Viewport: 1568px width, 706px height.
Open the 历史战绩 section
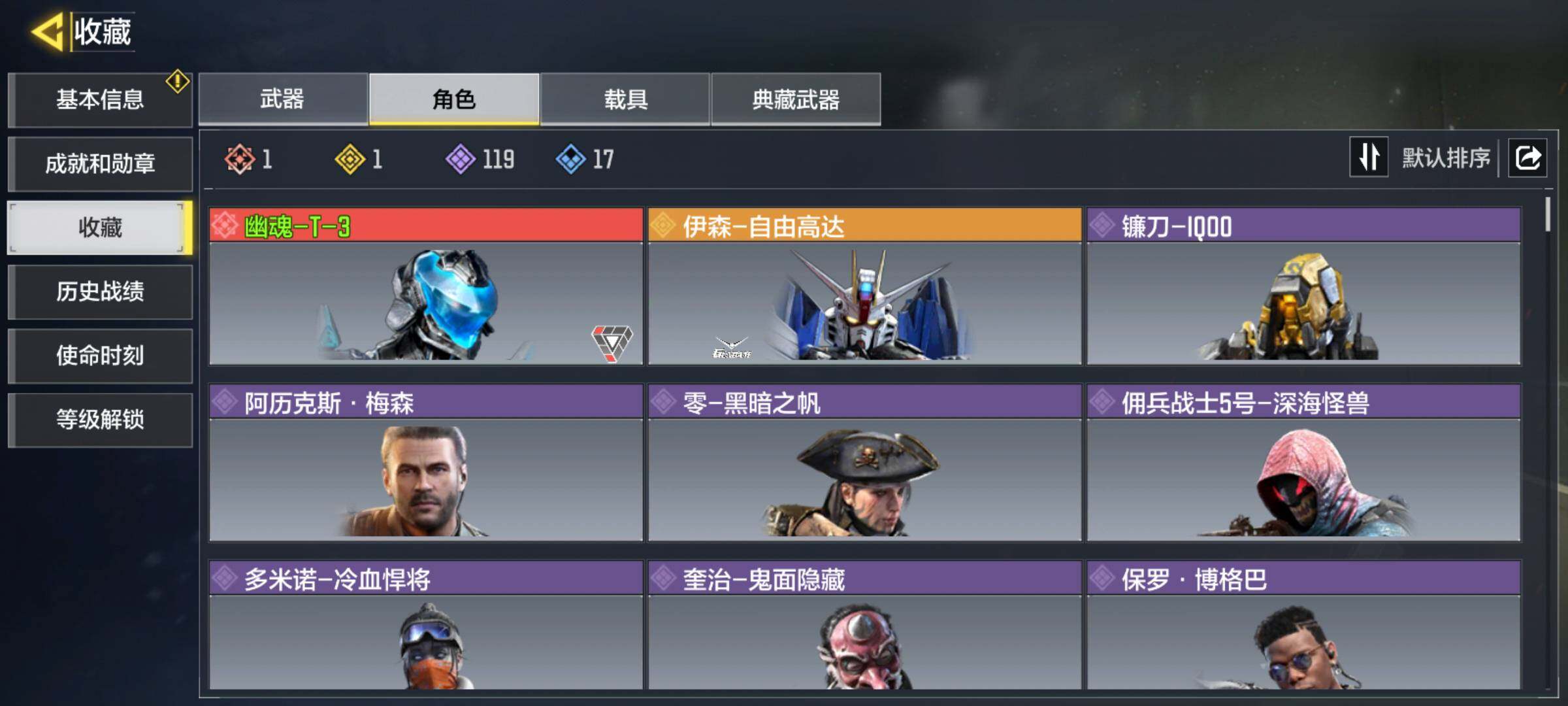coord(100,292)
